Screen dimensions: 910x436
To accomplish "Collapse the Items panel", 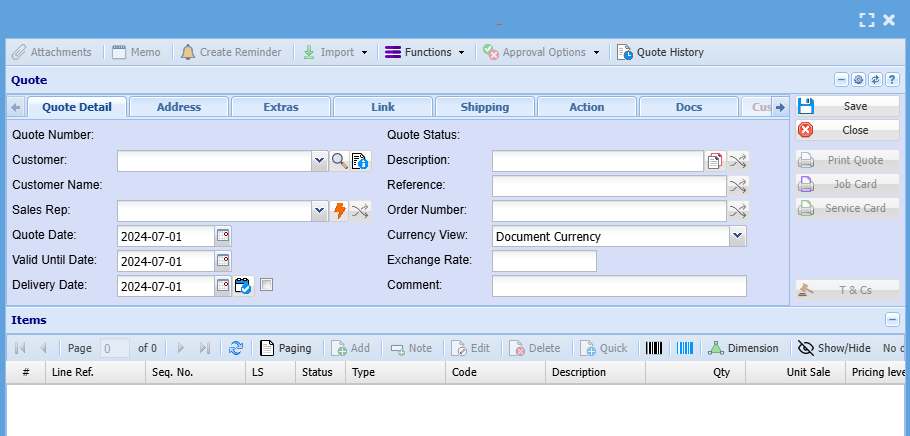I will point(892,320).
